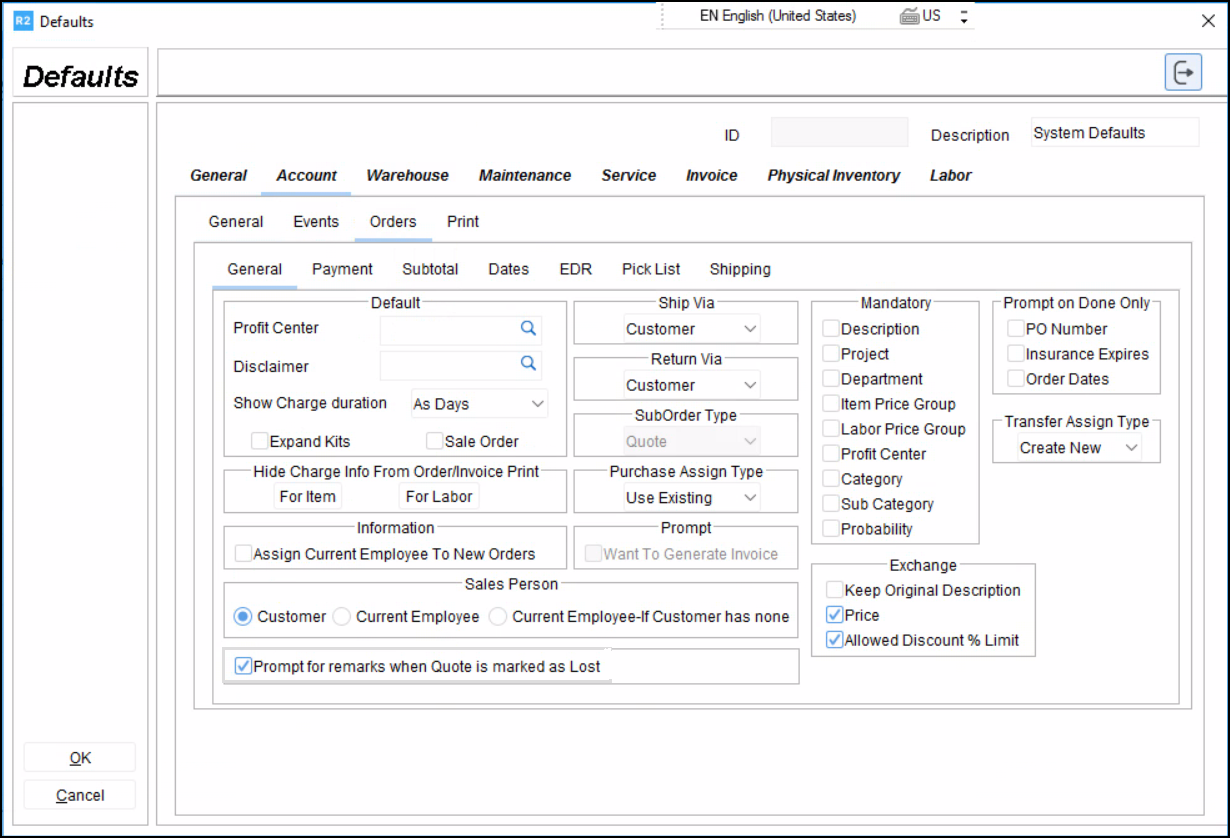Image resolution: width=1230 pixels, height=838 pixels.
Task: Click the R2 application icon in title bar
Action: (x=23, y=20)
